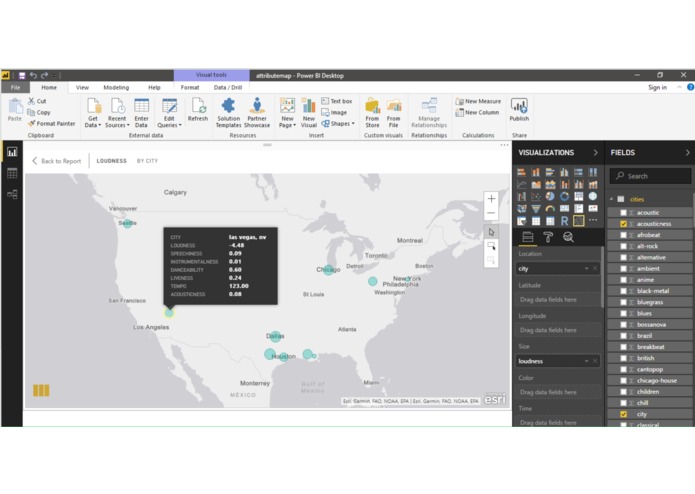Add a New Page
695x494 pixels.
coord(287,113)
